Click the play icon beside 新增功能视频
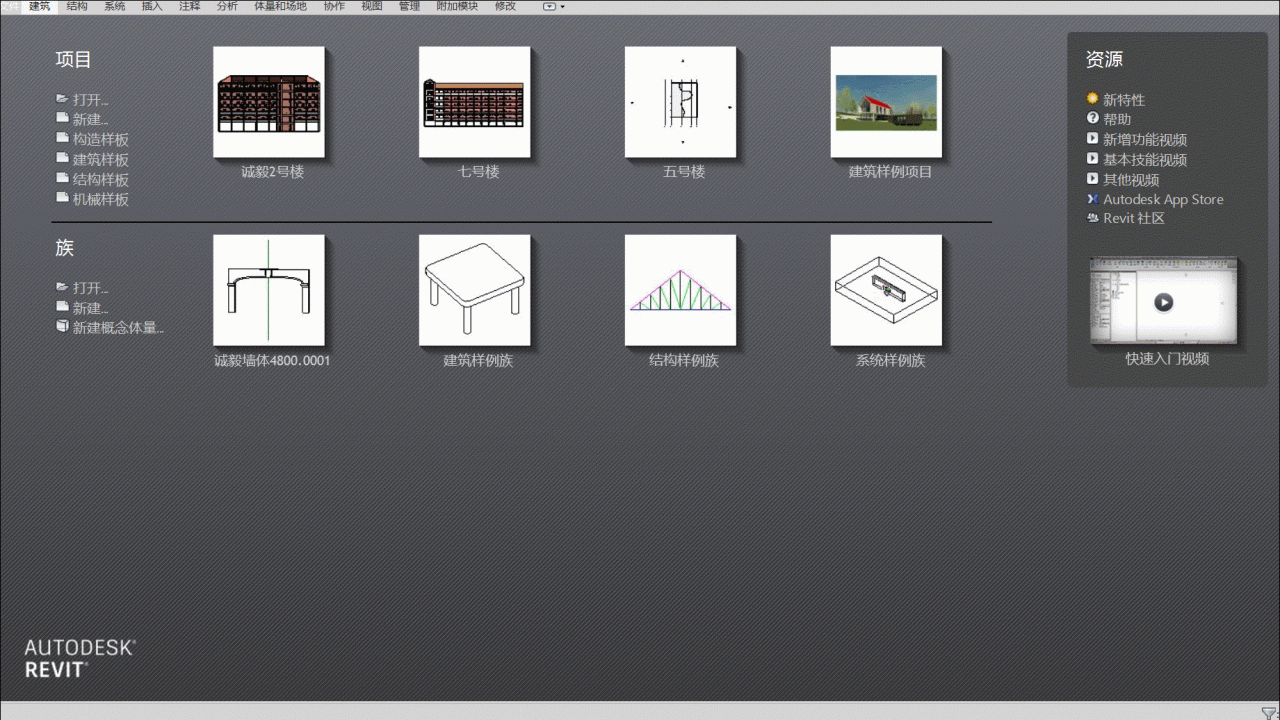The width and height of the screenshot is (1280, 720). coord(1093,138)
